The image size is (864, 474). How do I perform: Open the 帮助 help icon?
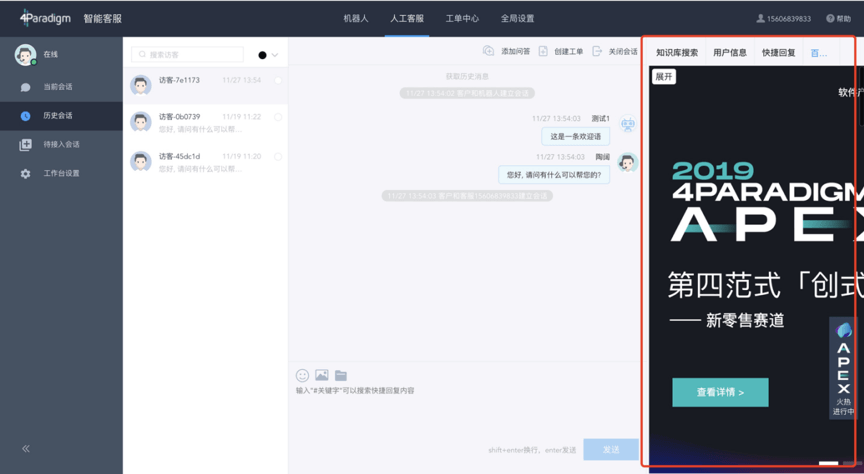(830, 19)
